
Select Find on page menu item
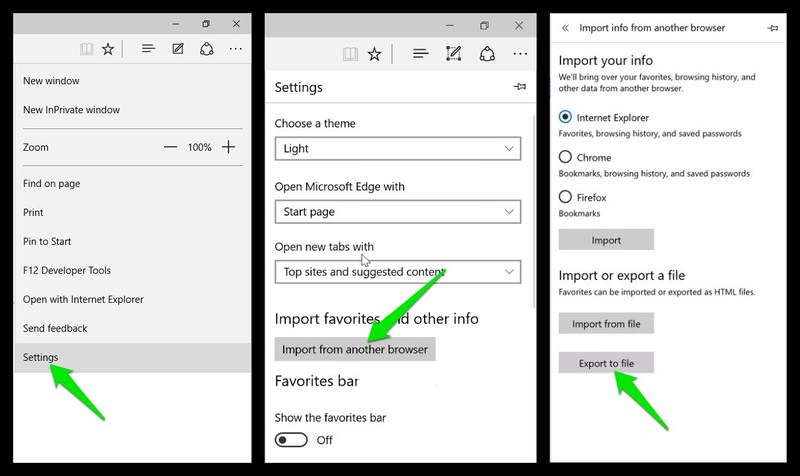click(132, 183)
